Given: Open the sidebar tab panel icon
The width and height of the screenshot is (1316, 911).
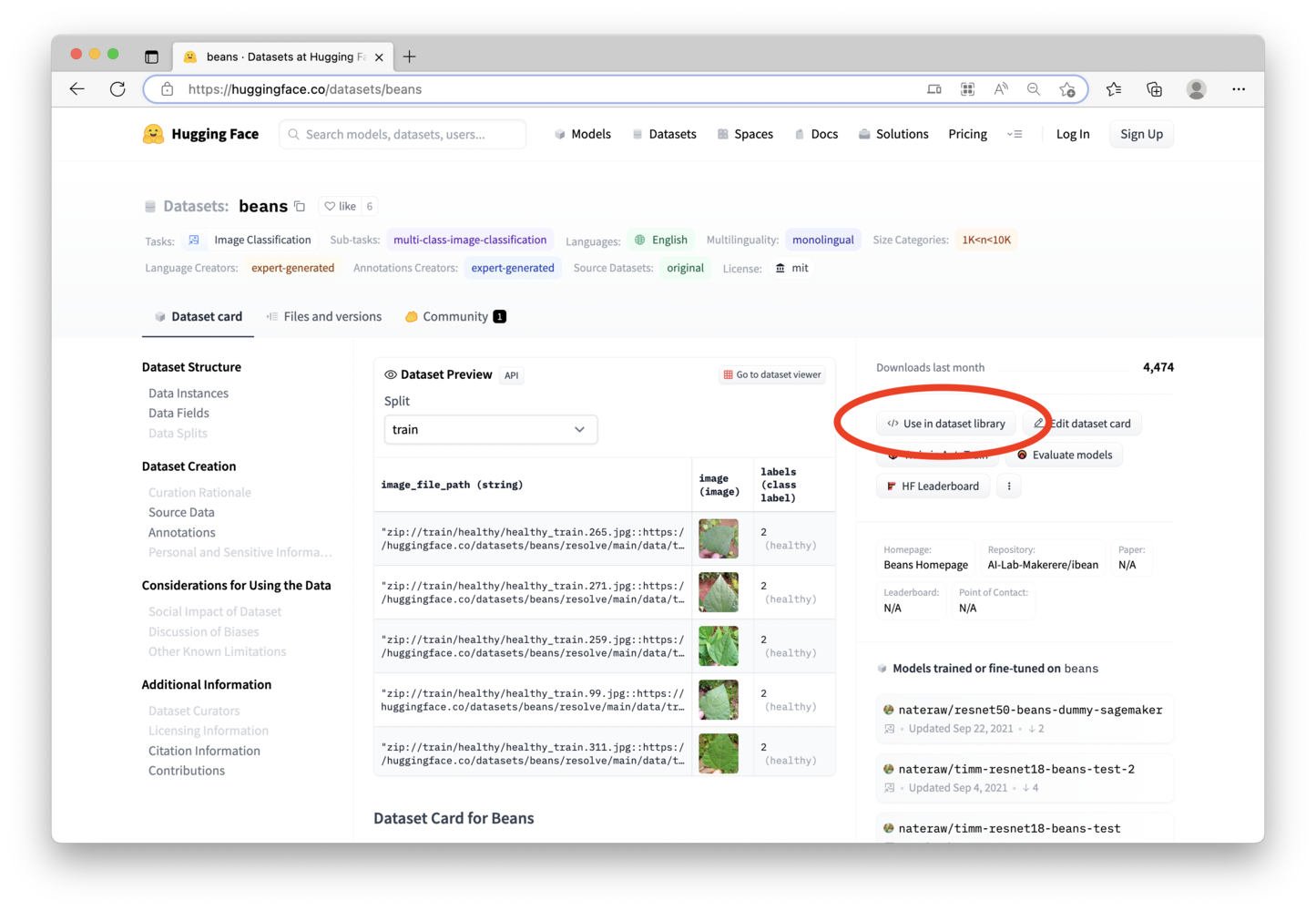Looking at the screenshot, I should 151,56.
